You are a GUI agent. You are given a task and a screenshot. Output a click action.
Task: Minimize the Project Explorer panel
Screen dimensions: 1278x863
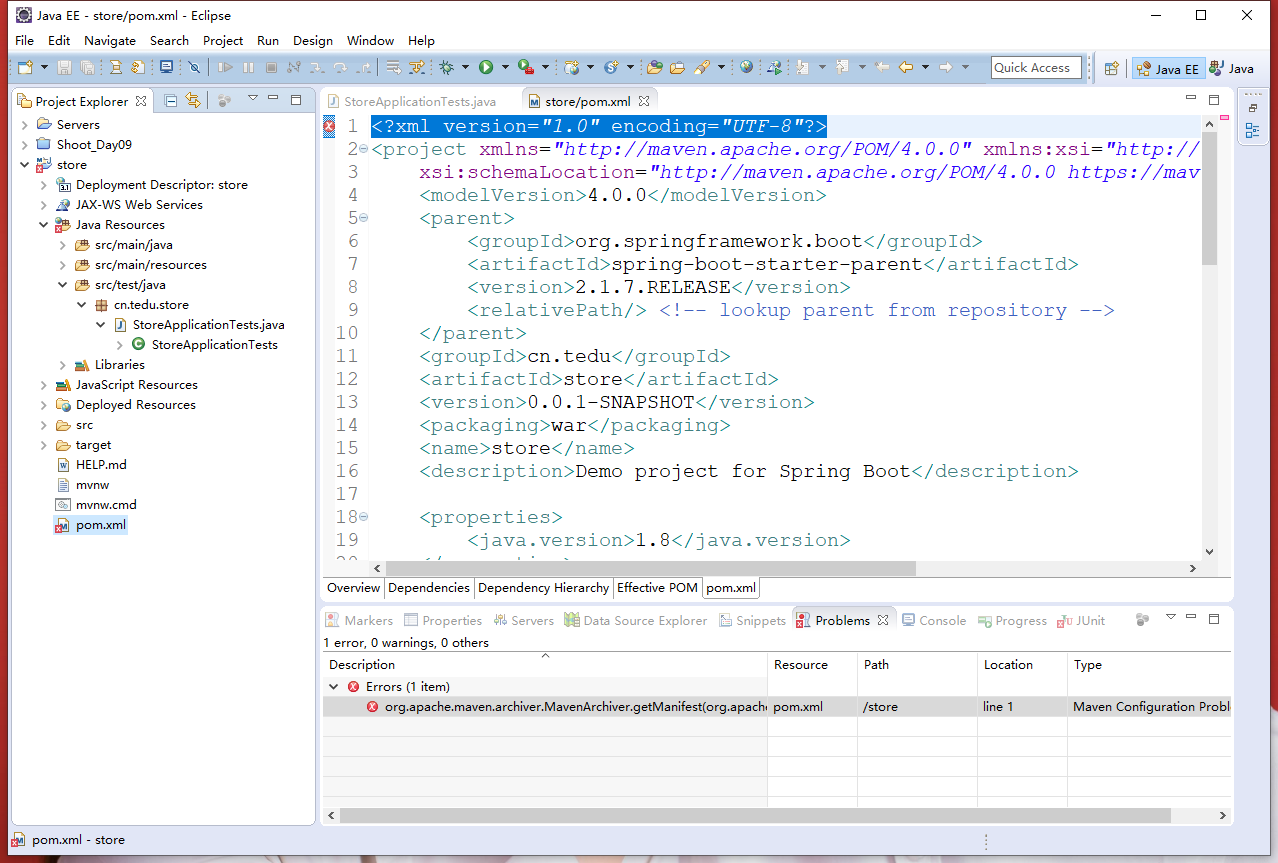pos(275,99)
